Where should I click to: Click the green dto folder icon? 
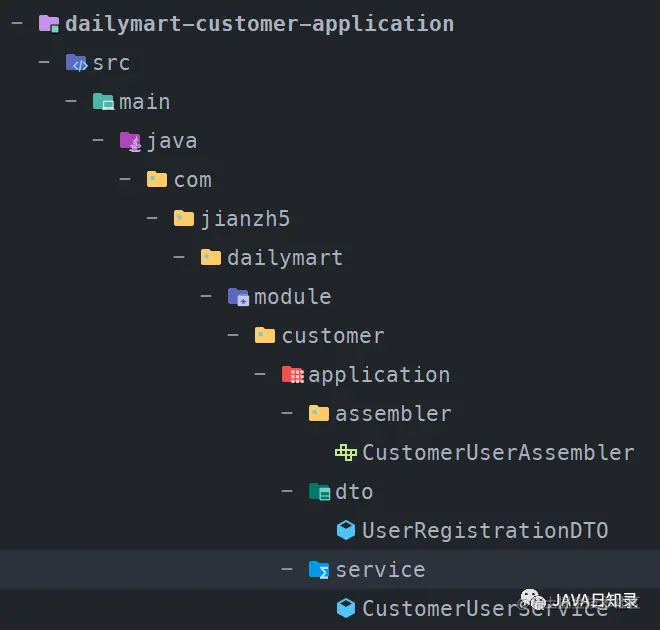coord(319,492)
